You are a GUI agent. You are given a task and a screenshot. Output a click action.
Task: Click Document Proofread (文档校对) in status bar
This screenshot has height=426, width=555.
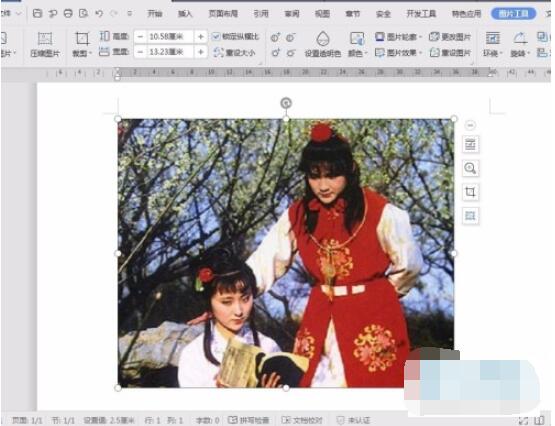[x=302, y=420]
